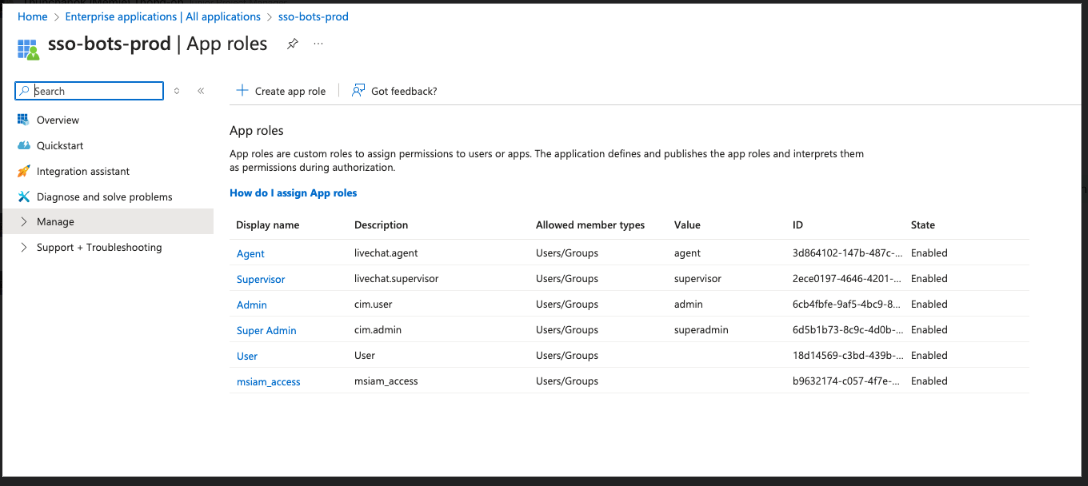
Task: Click the Overview icon in sidebar
Action: tap(23, 120)
